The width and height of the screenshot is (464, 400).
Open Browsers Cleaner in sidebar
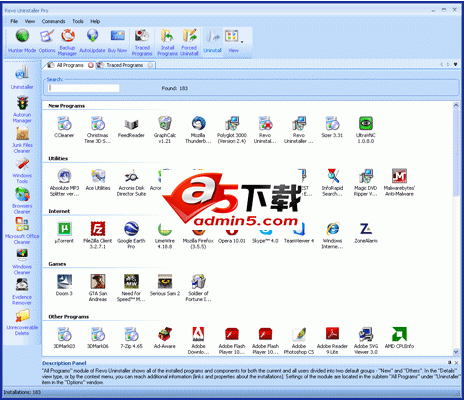pyautogui.click(x=22, y=201)
